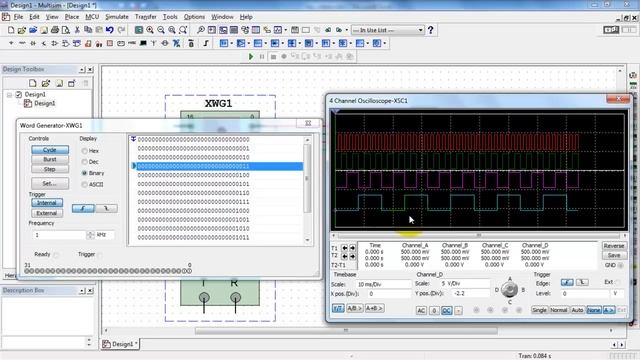The height and width of the screenshot is (360, 640).
Task: Open Set... pattern settings
Action: pyautogui.click(x=50, y=184)
